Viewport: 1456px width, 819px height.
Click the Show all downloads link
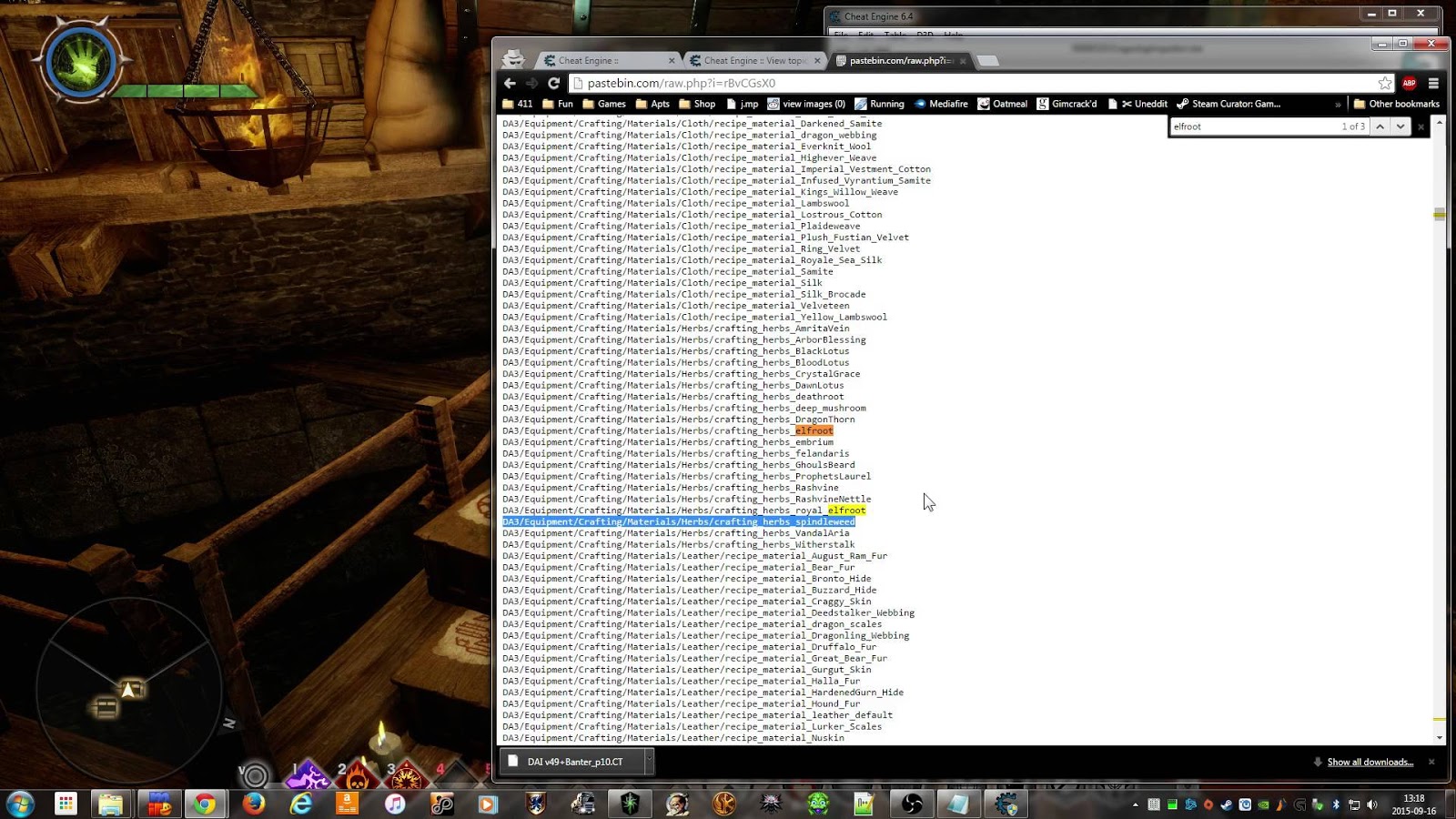(x=1370, y=763)
